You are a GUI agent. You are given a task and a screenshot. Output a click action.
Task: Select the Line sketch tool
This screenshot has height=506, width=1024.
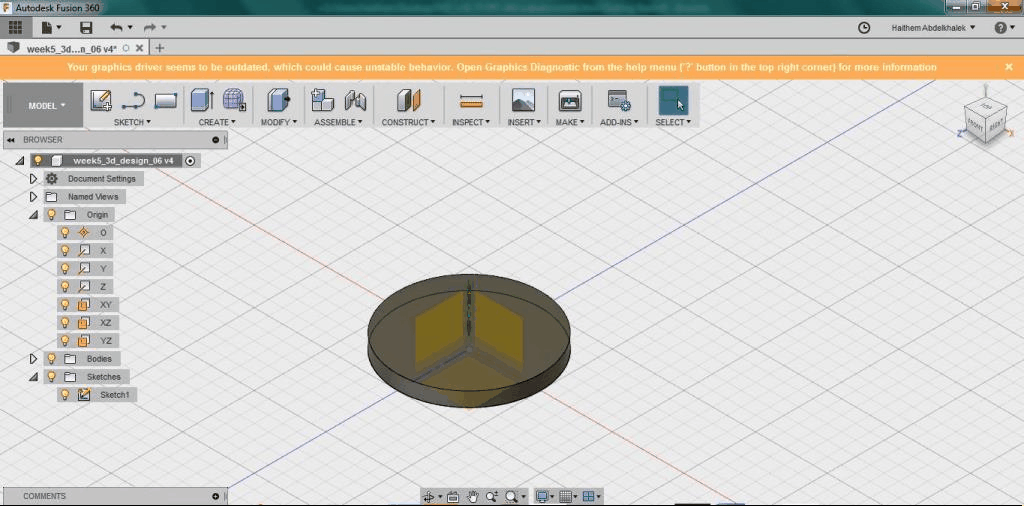pyautogui.click(x=133, y=101)
